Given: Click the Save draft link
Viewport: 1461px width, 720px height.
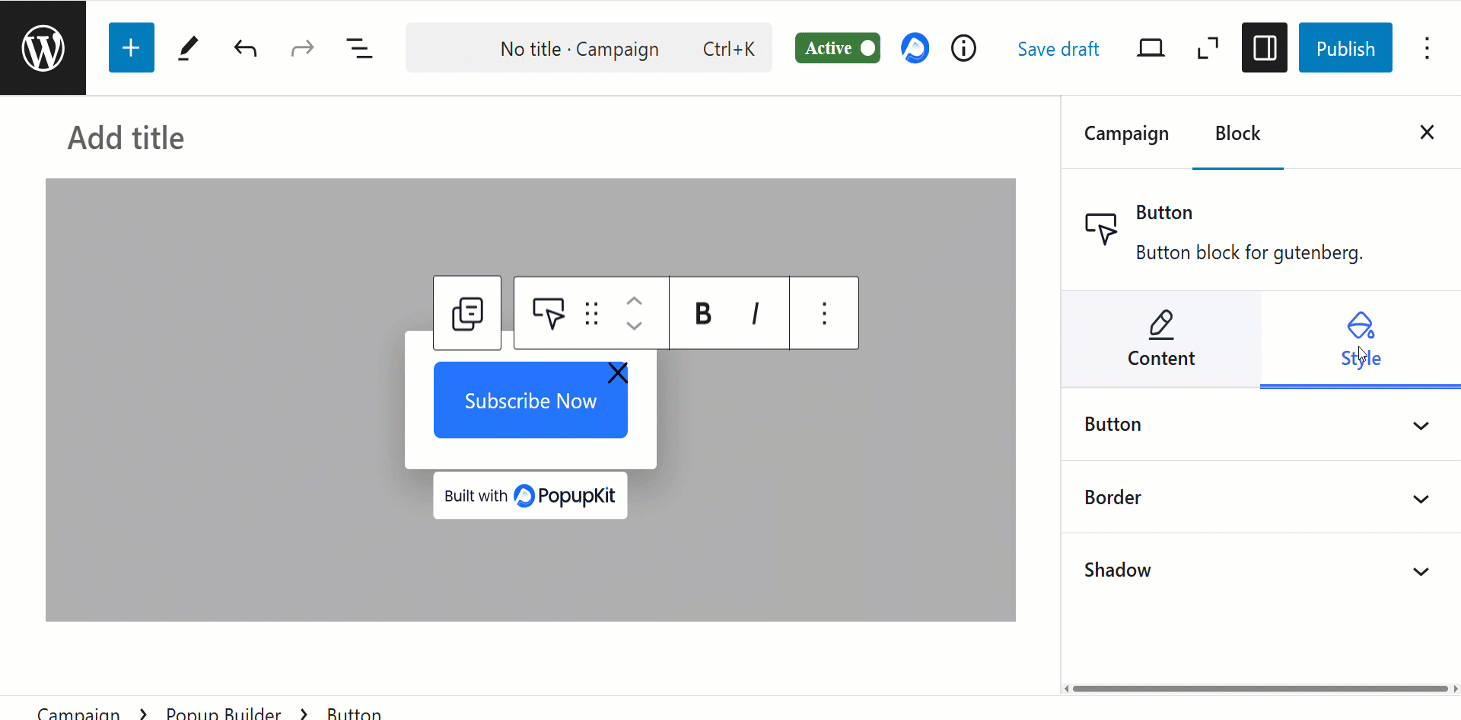Looking at the screenshot, I should click(1058, 49).
